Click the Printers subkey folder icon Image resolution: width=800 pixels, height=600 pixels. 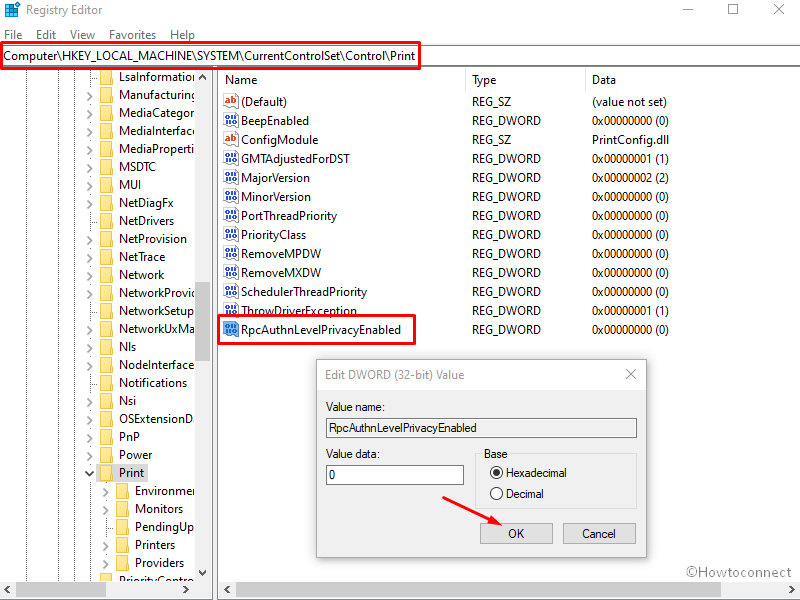tap(122, 544)
